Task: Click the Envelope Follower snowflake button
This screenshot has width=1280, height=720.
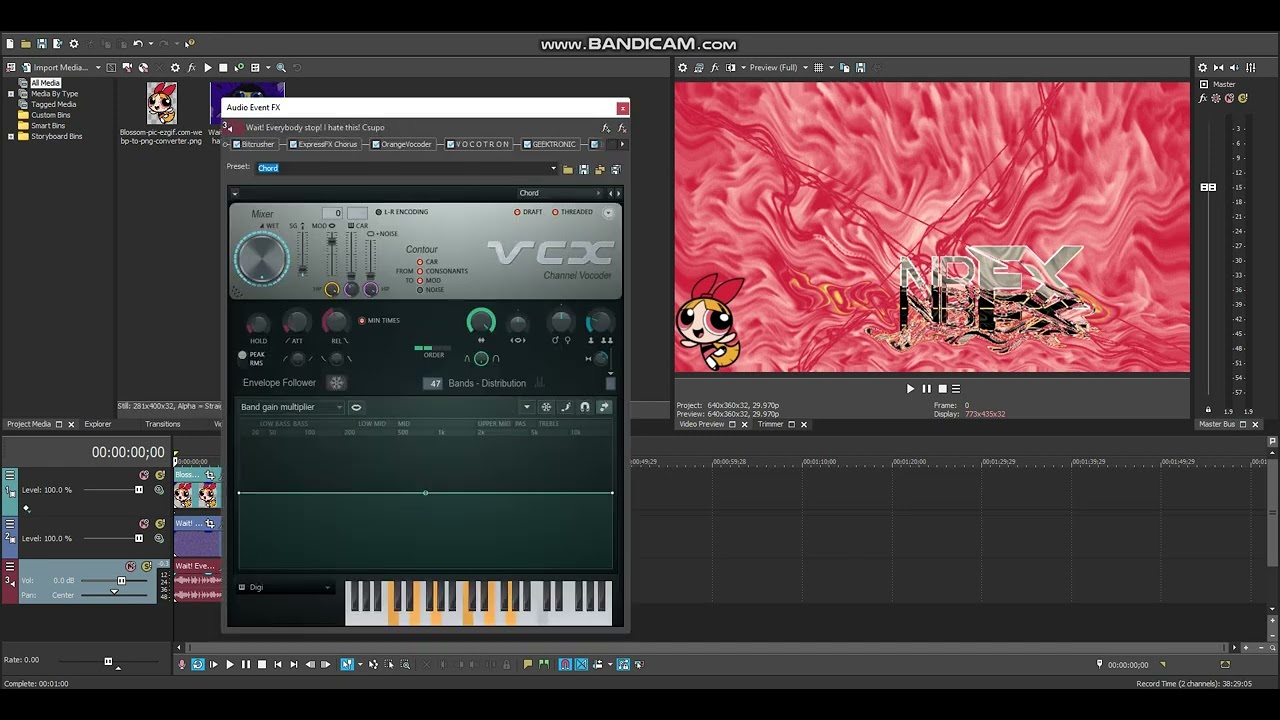Action: click(337, 383)
